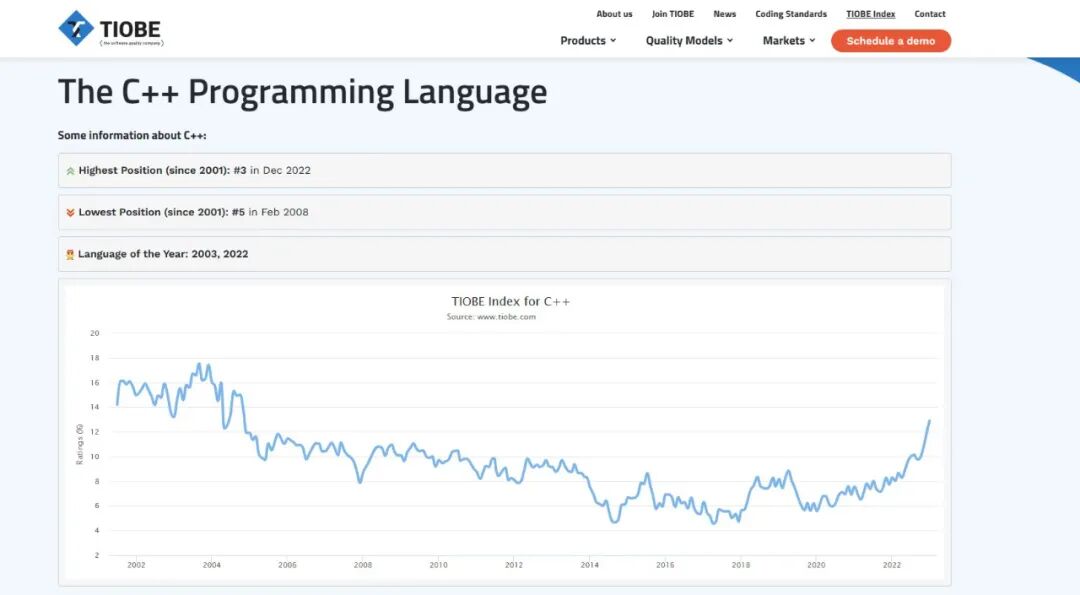Click the red down-arrow Lowest Position icon
This screenshot has height=595, width=1080.
[70, 213]
